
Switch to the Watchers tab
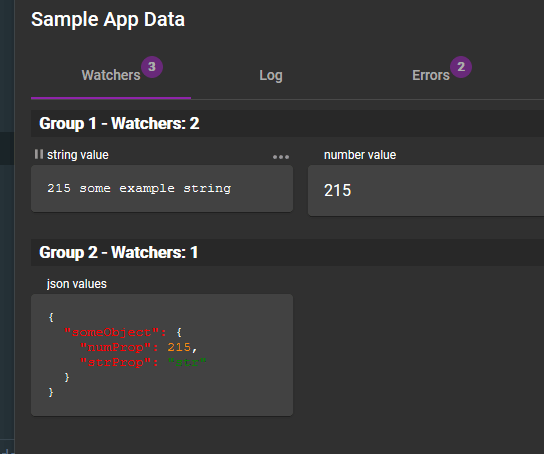coord(111,75)
